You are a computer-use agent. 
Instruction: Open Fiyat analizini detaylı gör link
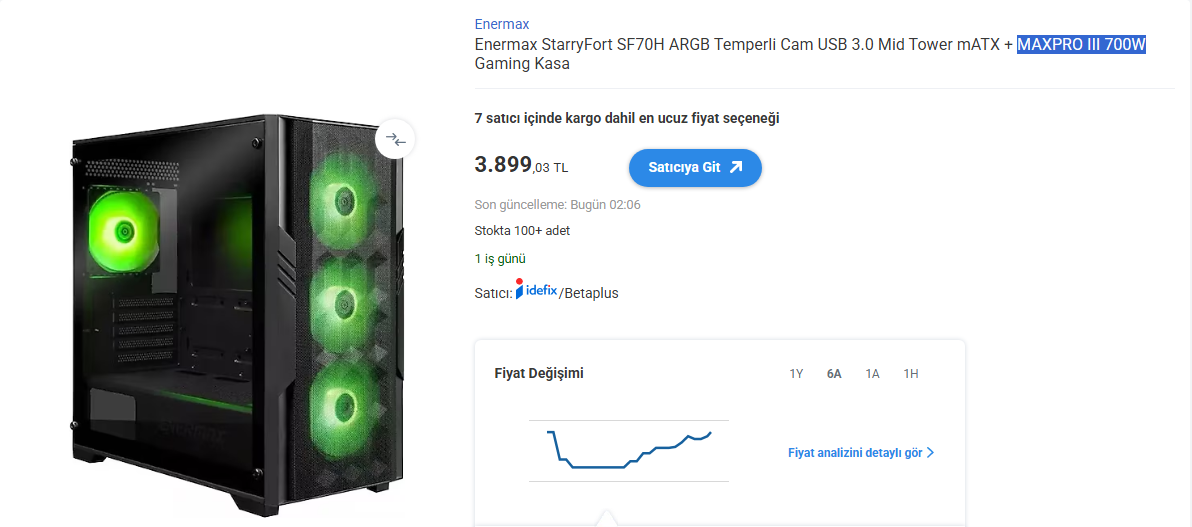coord(855,453)
